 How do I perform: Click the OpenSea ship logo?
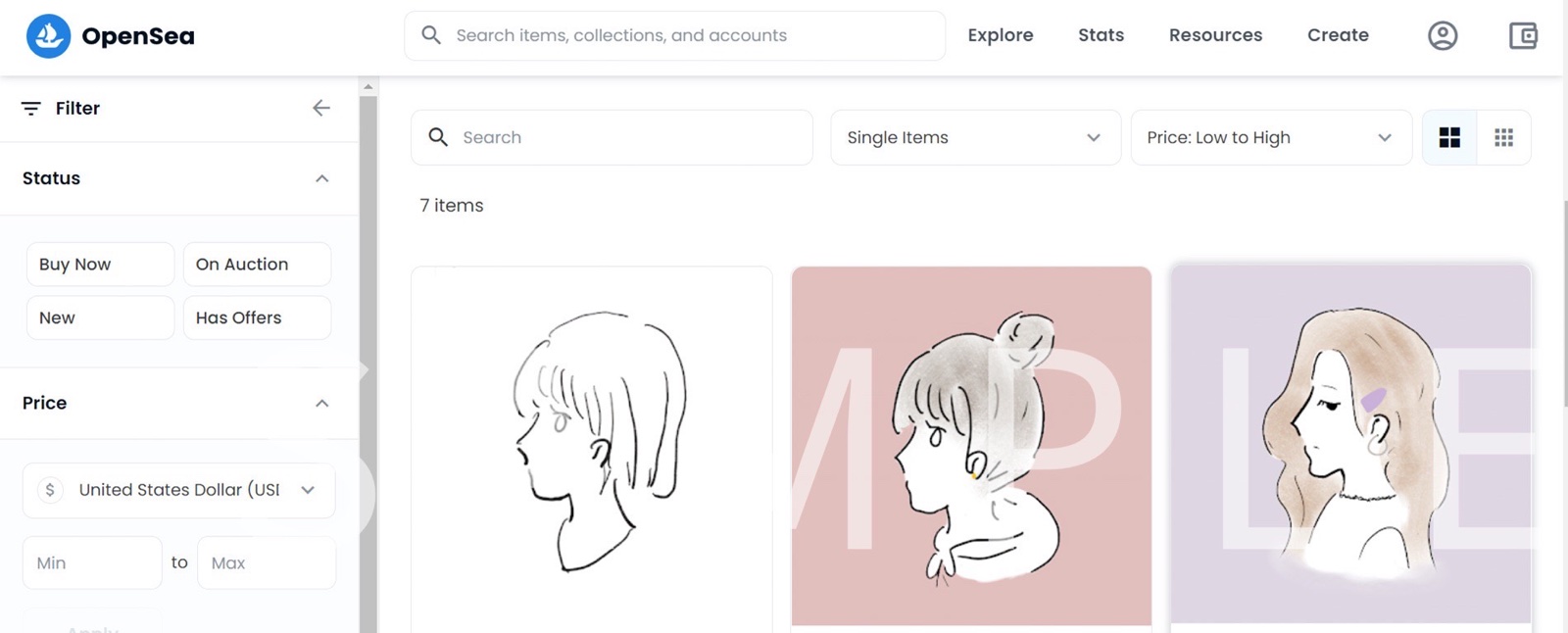[48, 36]
